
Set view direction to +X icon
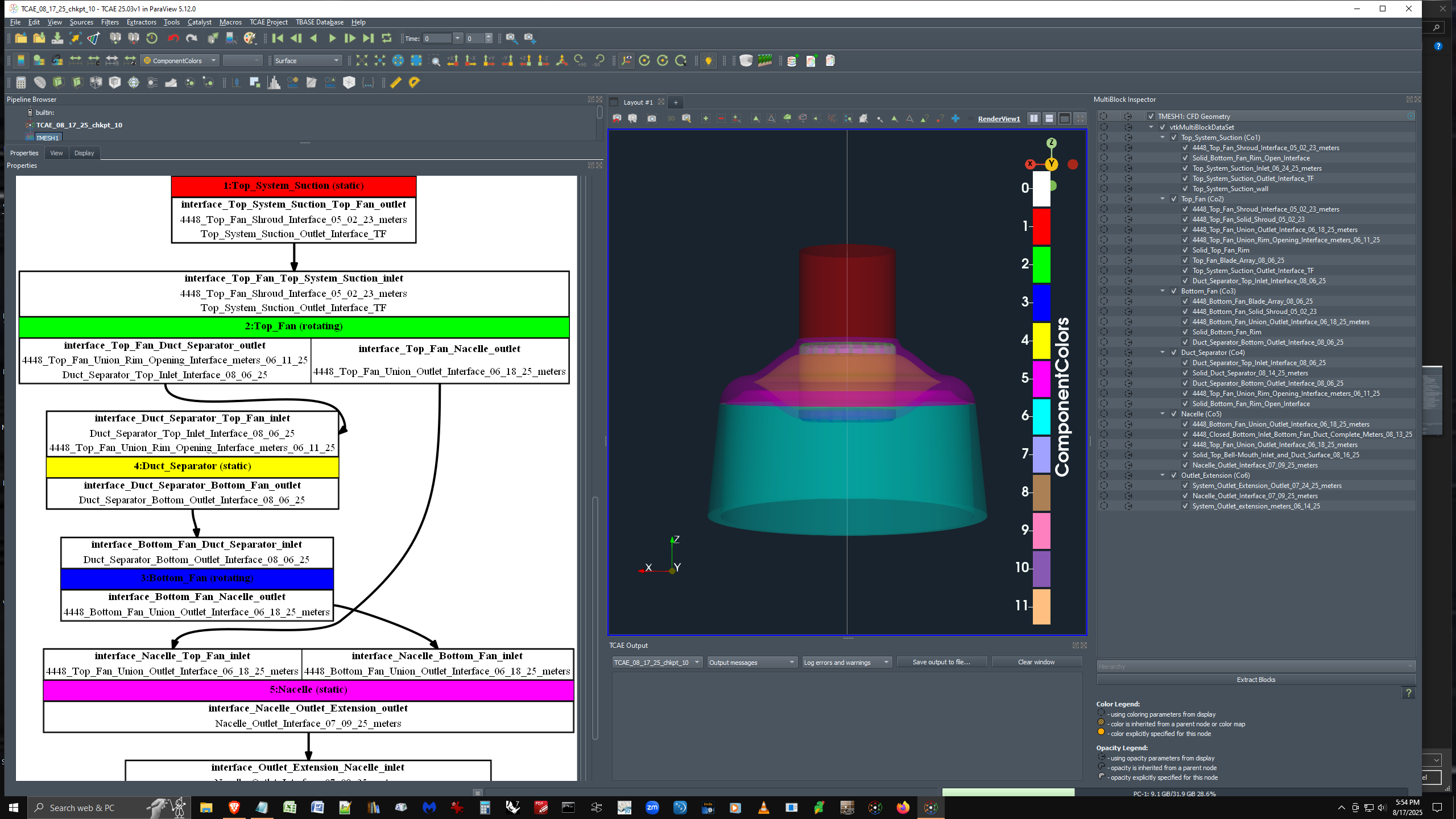(x=453, y=60)
